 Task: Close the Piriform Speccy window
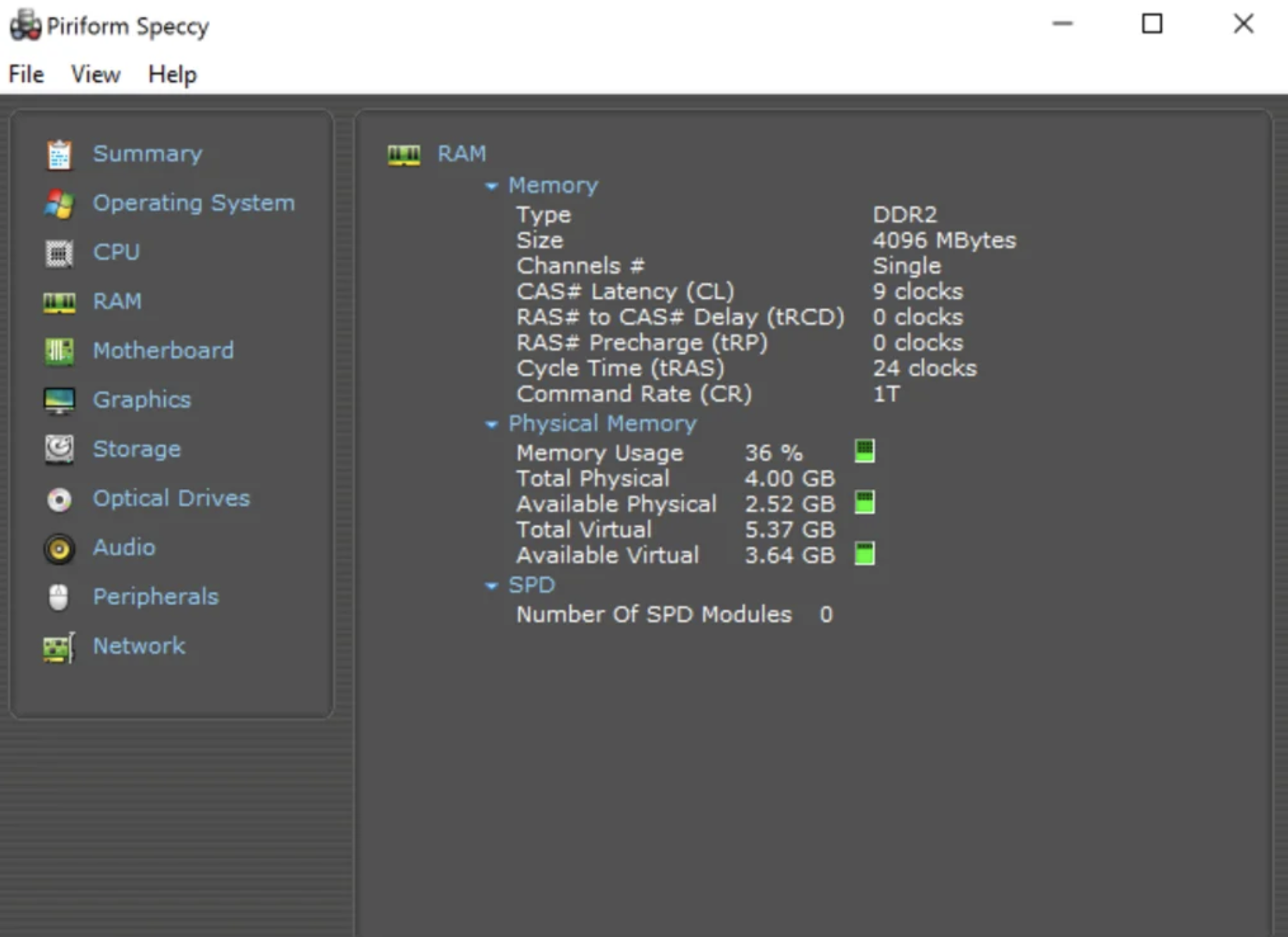[1244, 24]
